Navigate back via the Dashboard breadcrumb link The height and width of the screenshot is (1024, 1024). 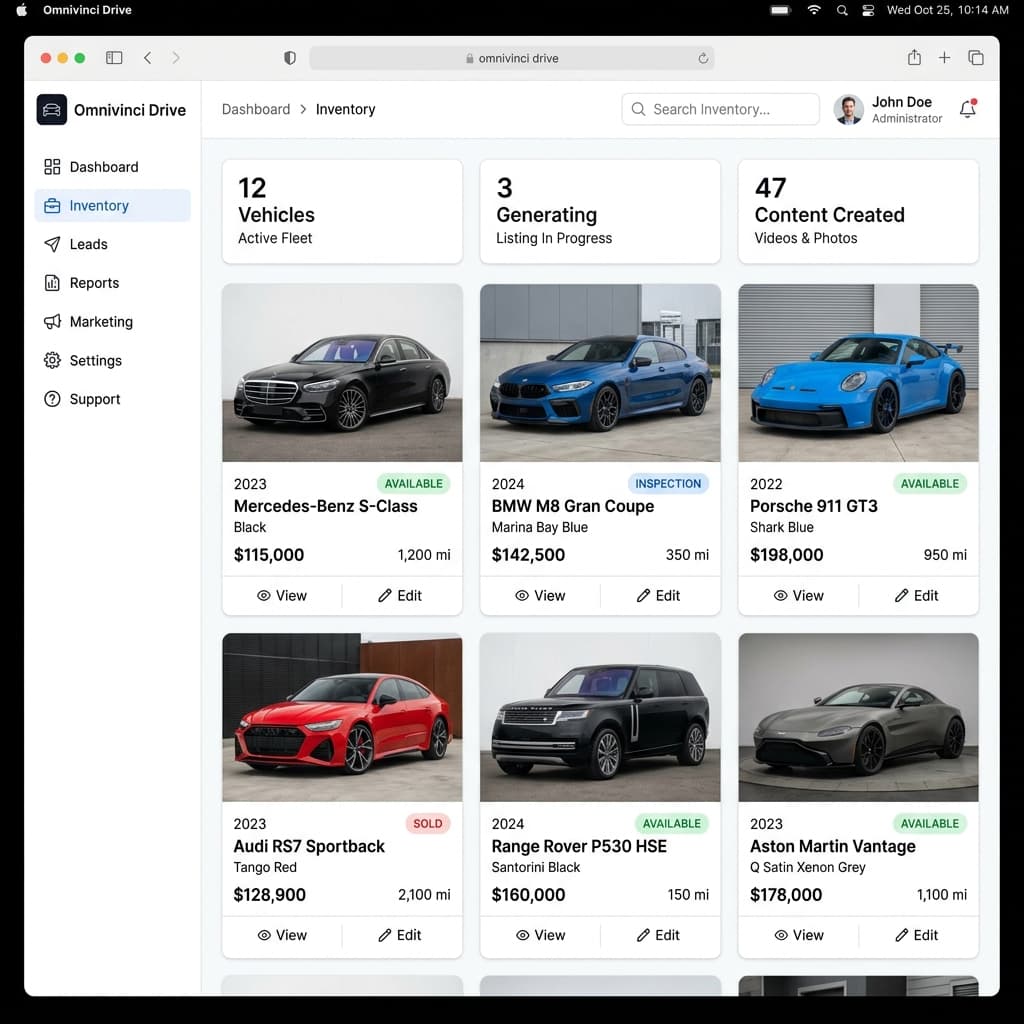tap(256, 109)
